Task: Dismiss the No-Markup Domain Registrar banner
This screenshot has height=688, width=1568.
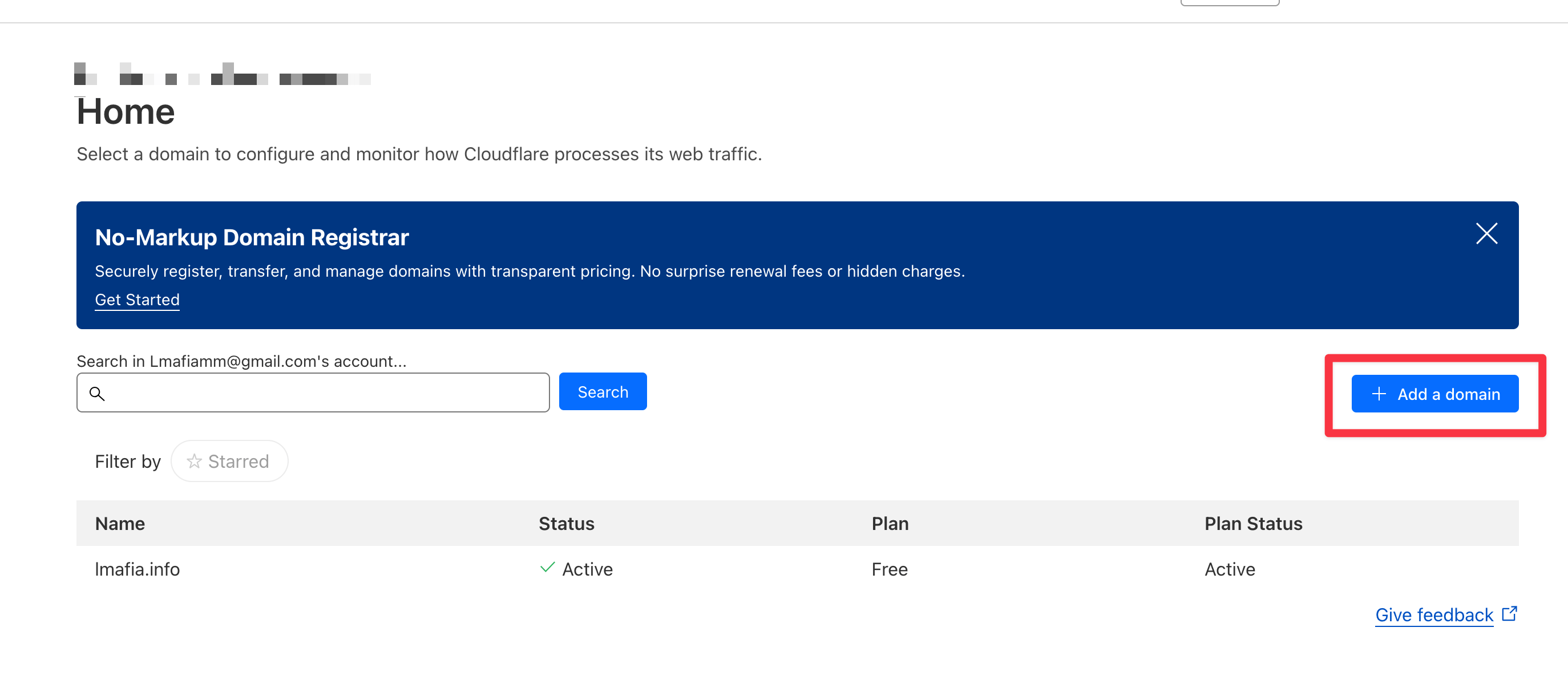Action: pos(1486,233)
